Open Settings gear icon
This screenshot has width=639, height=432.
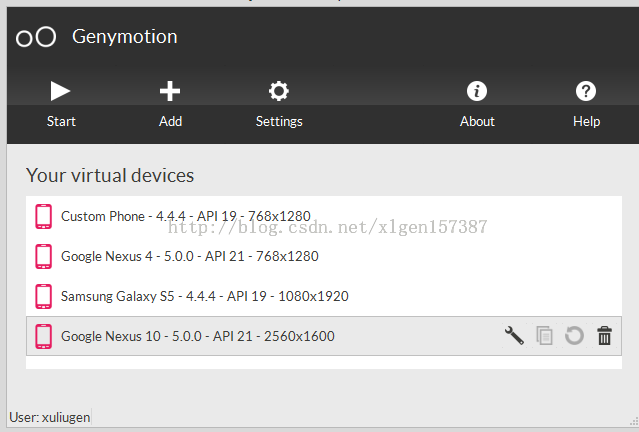click(279, 92)
